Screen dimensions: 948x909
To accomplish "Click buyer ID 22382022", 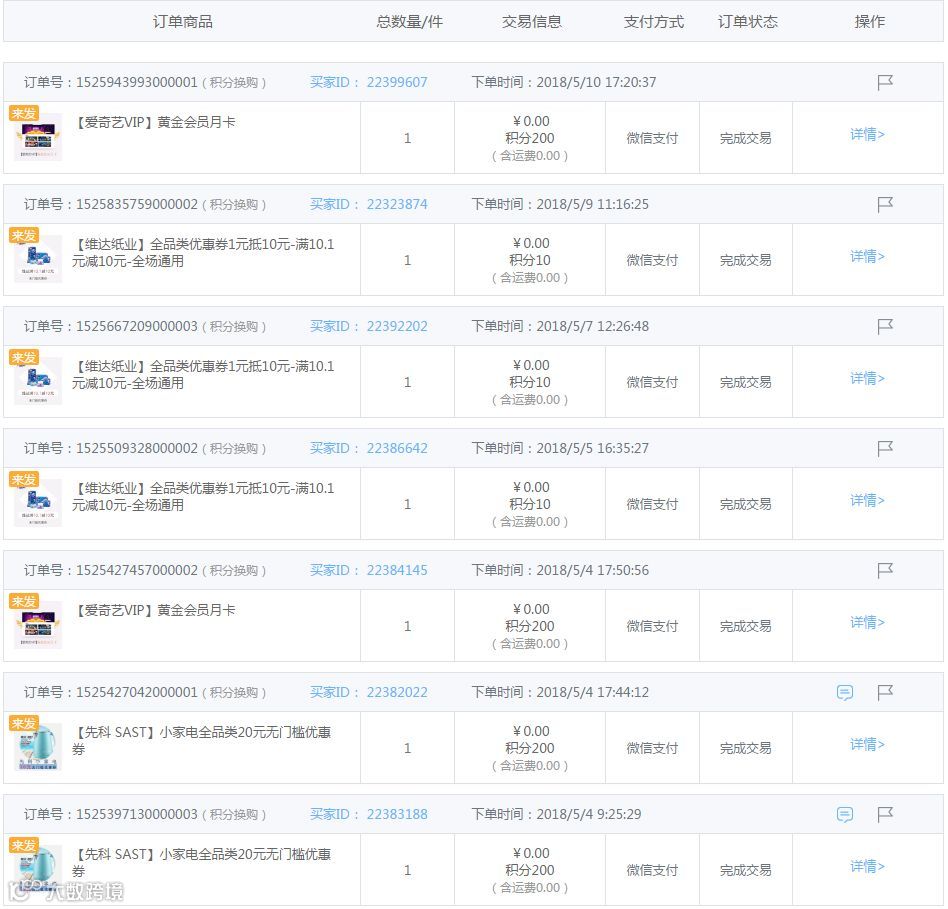I will [x=397, y=692].
